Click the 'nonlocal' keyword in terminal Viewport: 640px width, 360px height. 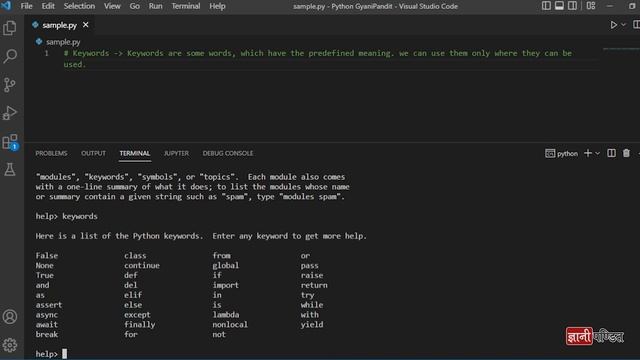tap(230, 324)
